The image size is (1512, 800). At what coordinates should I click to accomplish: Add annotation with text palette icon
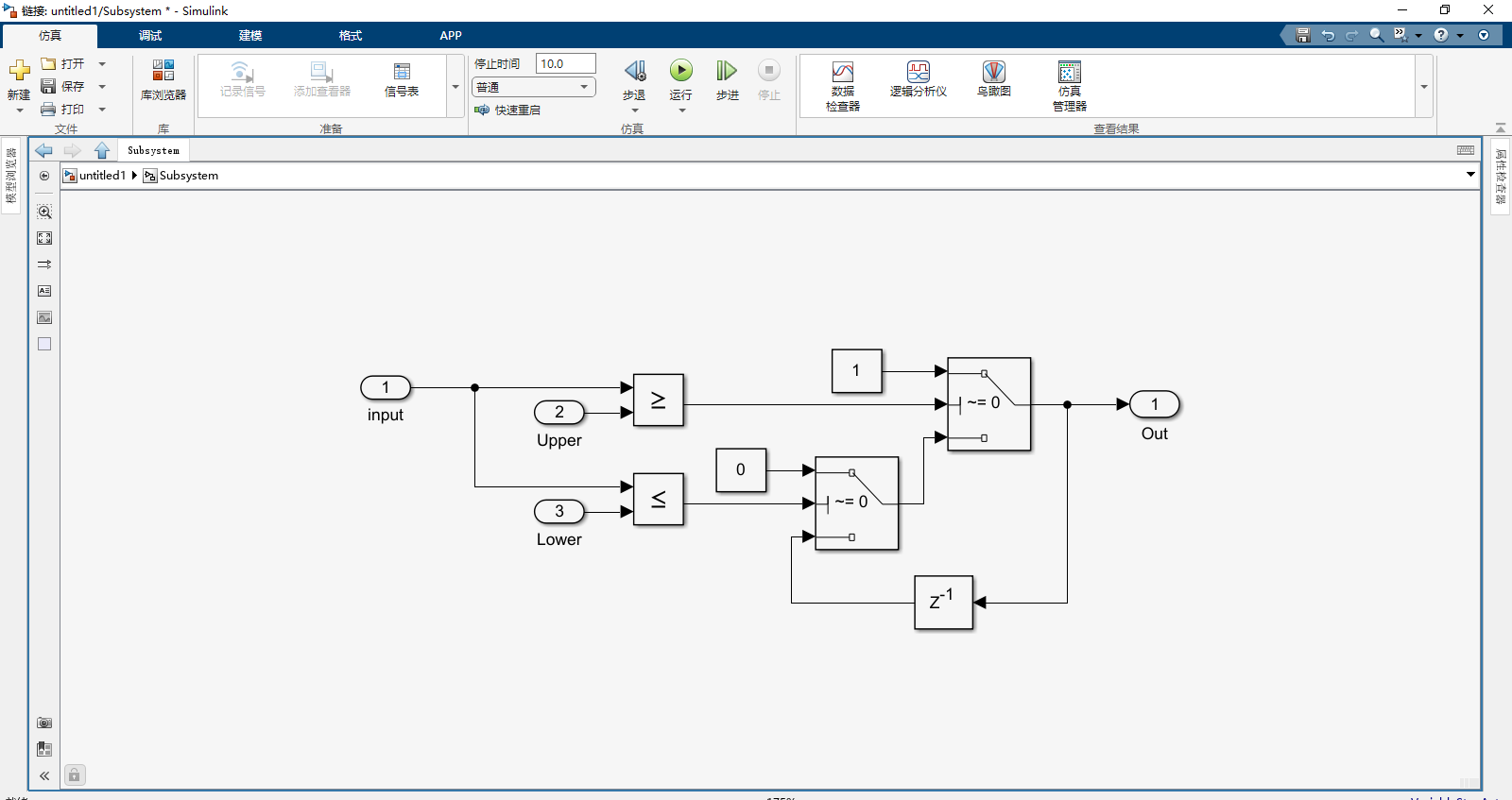[x=44, y=291]
